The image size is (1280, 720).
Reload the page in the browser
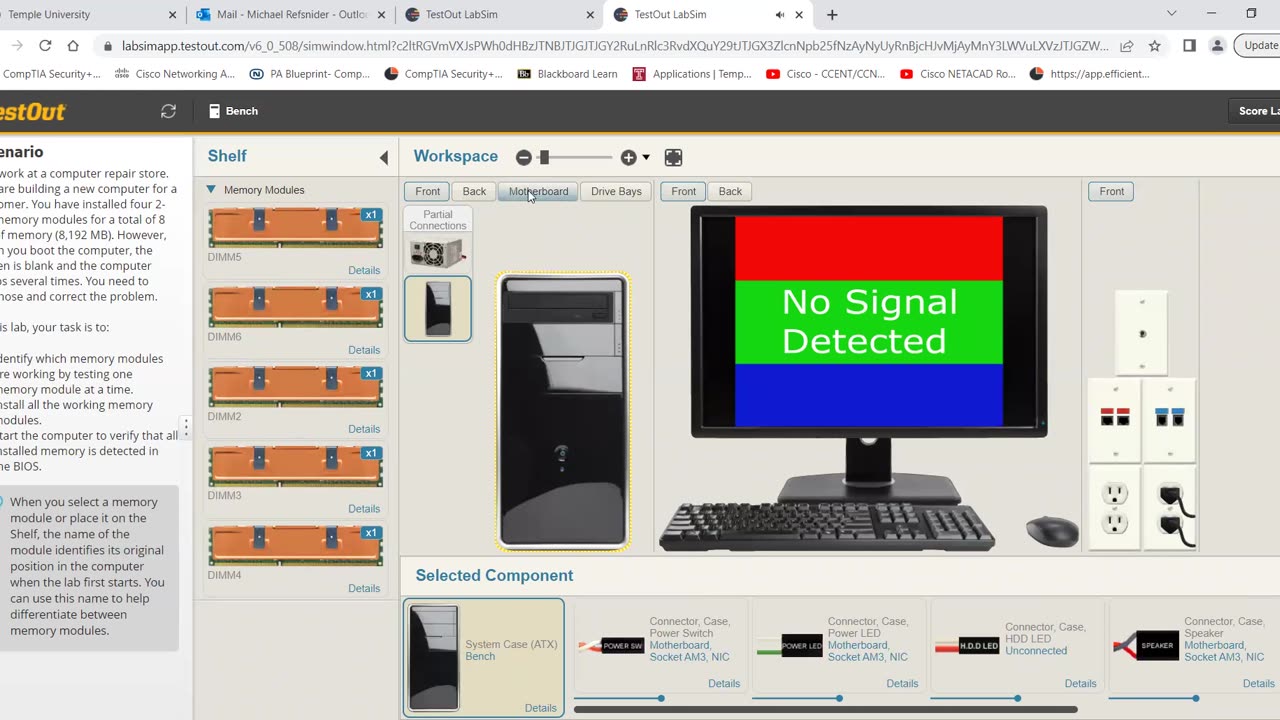(45, 46)
